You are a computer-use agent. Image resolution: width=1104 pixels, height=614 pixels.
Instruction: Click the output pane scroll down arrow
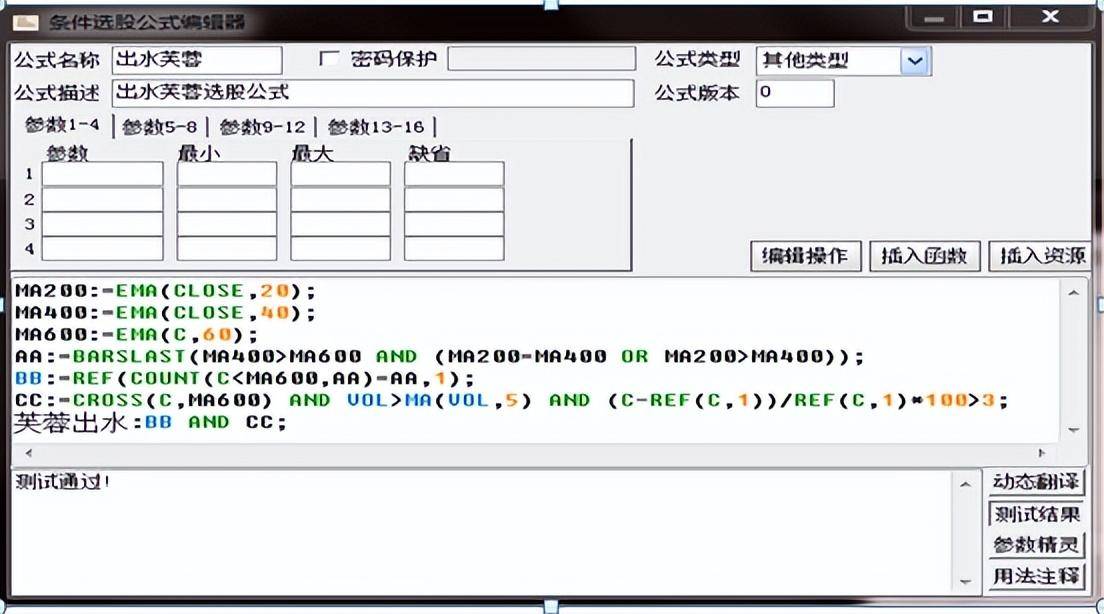tap(965, 582)
